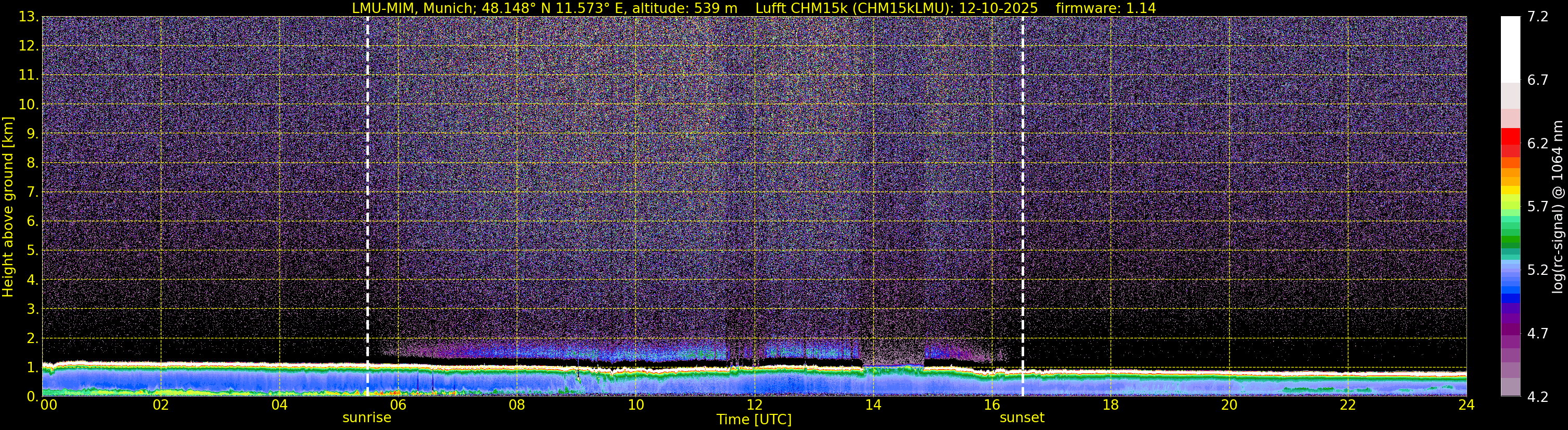Image resolution: width=1568 pixels, height=430 pixels.
Task: Select the "sunrise" label below the time axis
Action: (367, 418)
